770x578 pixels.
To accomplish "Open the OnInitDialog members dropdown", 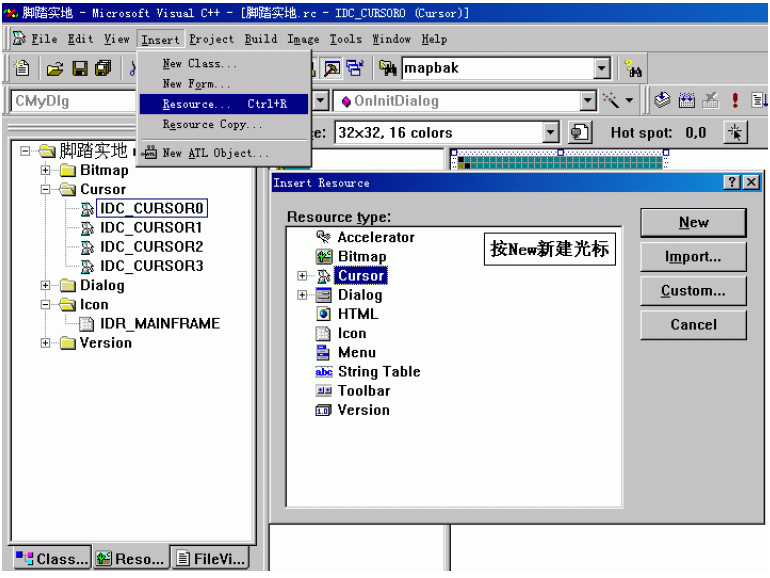I will [x=588, y=101].
